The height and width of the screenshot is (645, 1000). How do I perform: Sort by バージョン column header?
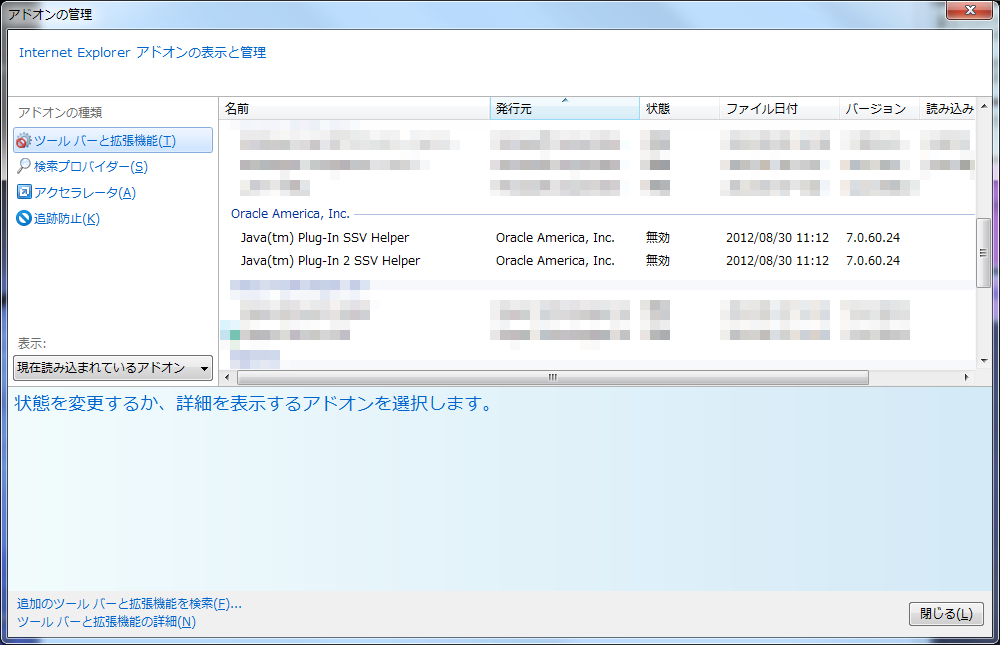point(879,108)
